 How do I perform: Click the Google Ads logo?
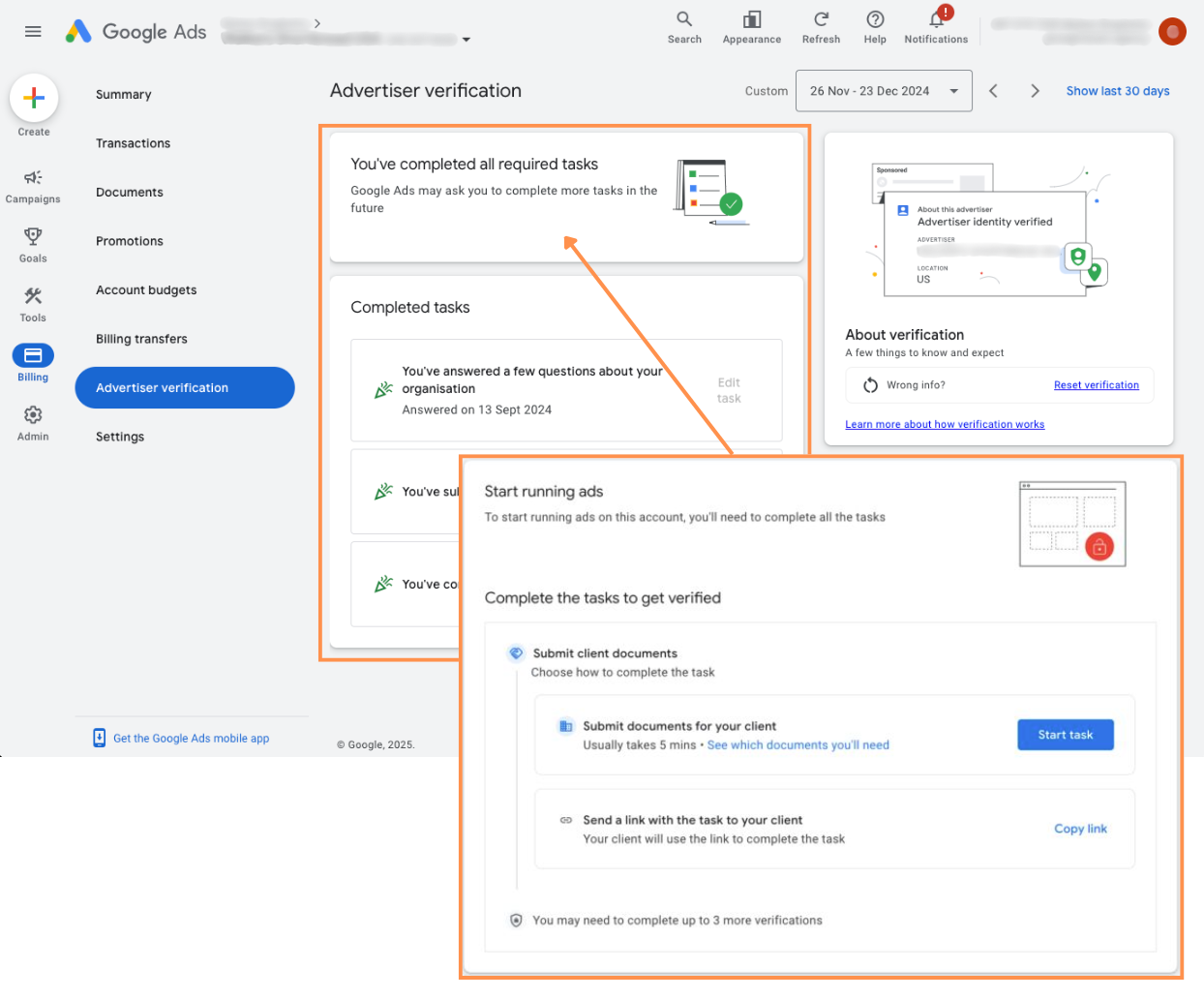[135, 31]
